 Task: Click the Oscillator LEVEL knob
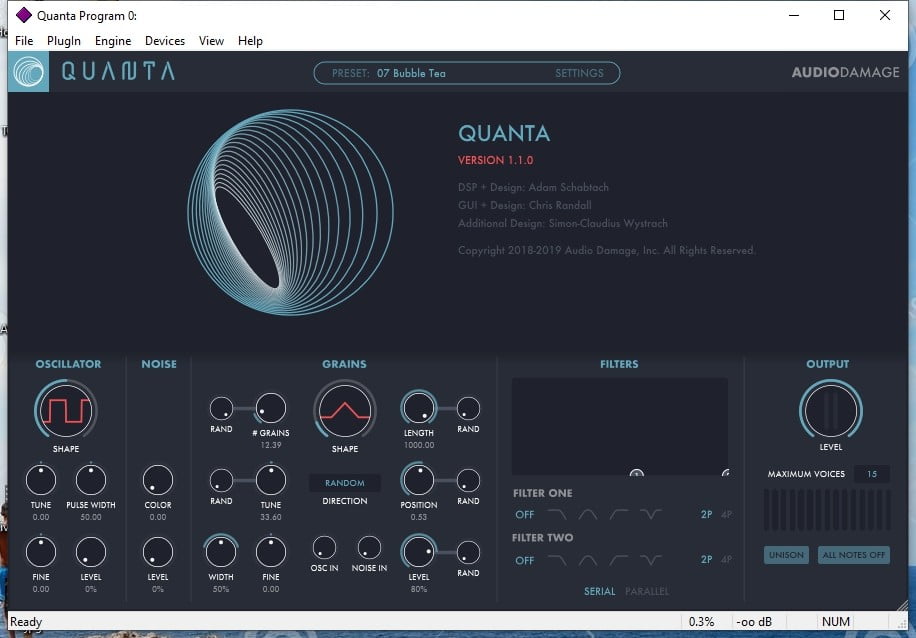(91, 552)
